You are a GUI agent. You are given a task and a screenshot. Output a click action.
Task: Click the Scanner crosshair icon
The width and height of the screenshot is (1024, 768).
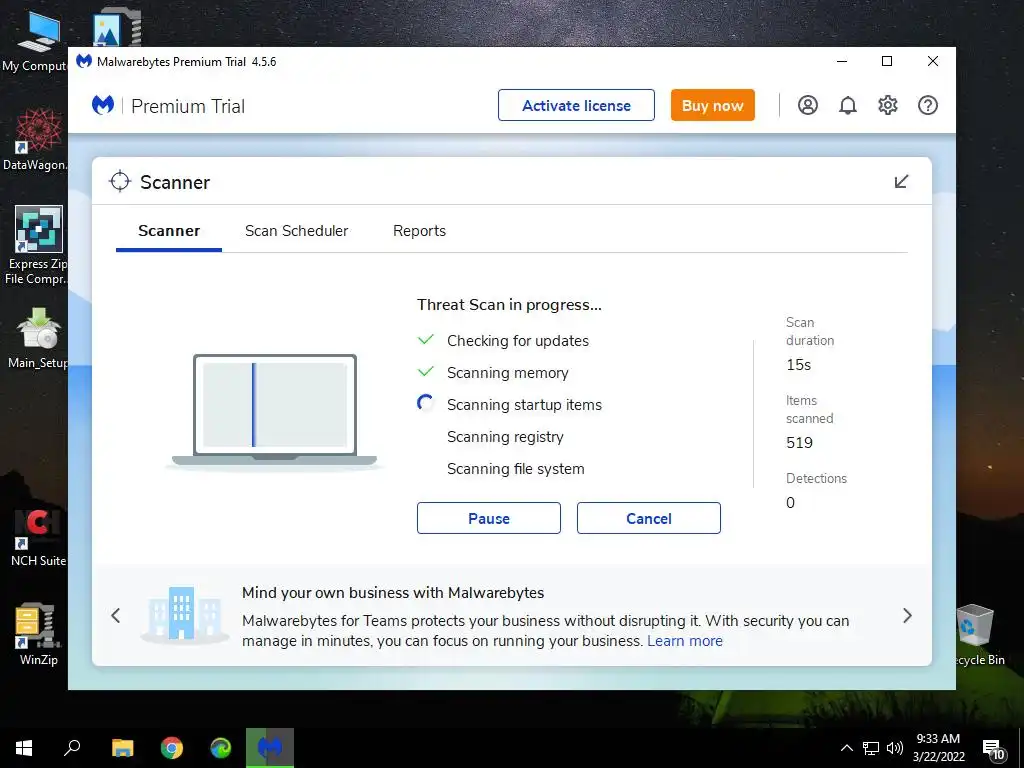coord(120,182)
